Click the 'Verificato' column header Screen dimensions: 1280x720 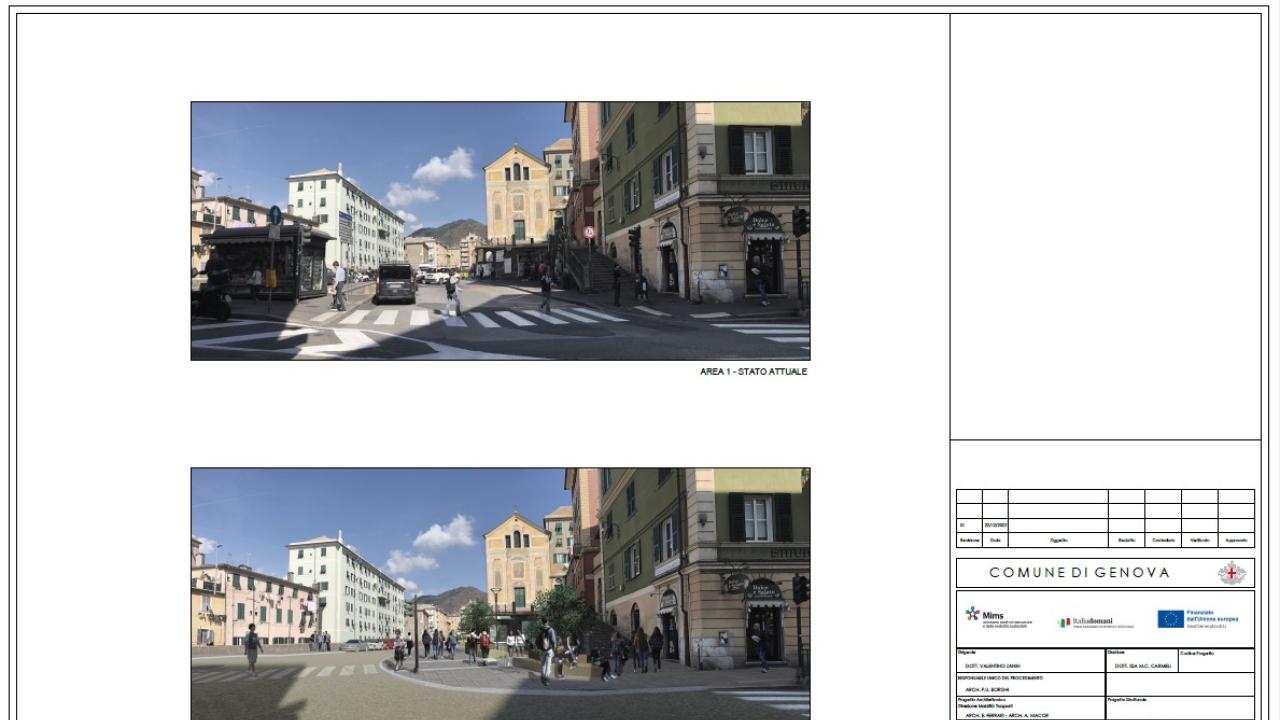pyautogui.click(x=1200, y=540)
